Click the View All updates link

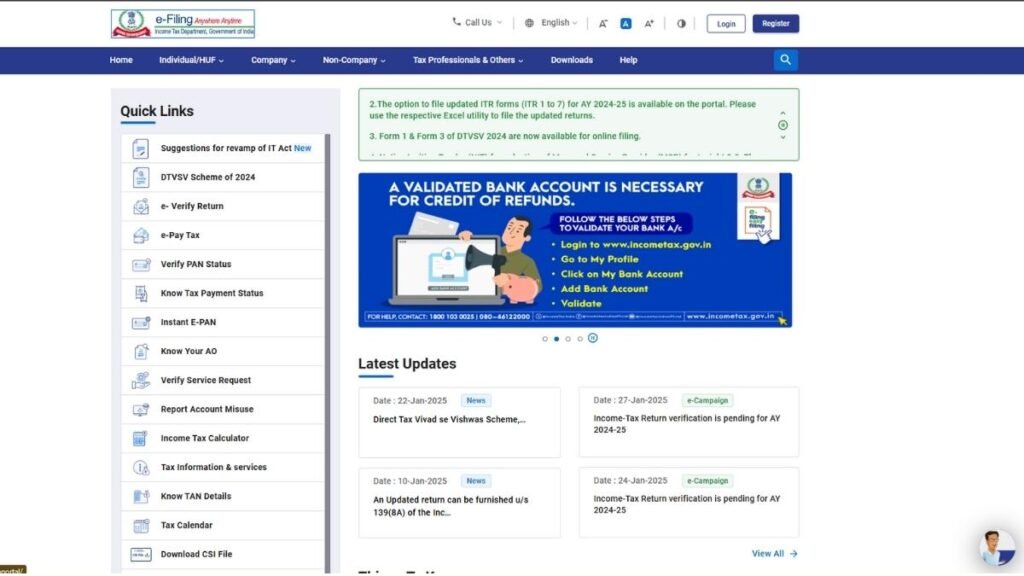click(x=774, y=553)
